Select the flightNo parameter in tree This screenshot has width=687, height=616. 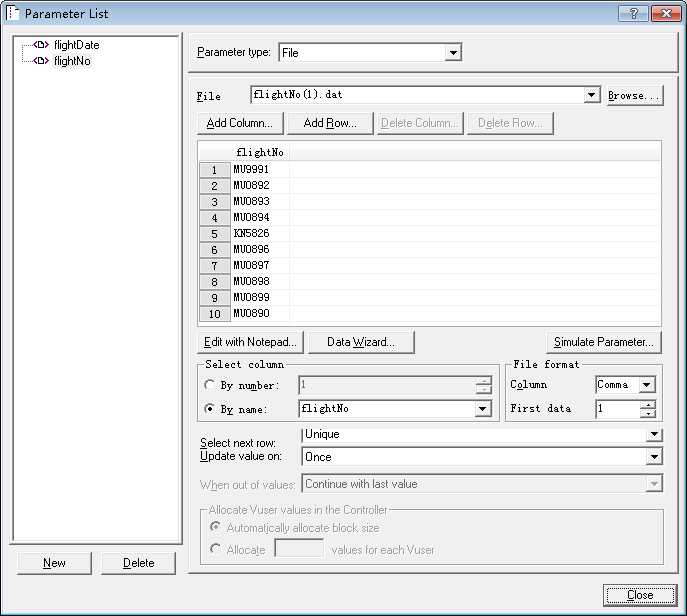72,61
